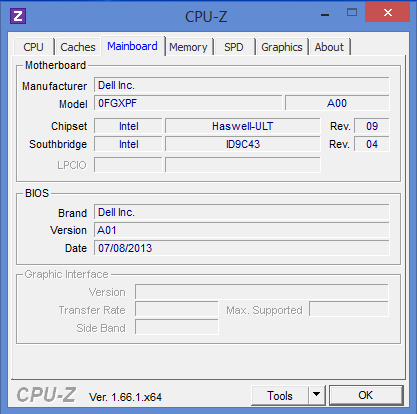
Task: Click the OK button
Action: point(366,395)
